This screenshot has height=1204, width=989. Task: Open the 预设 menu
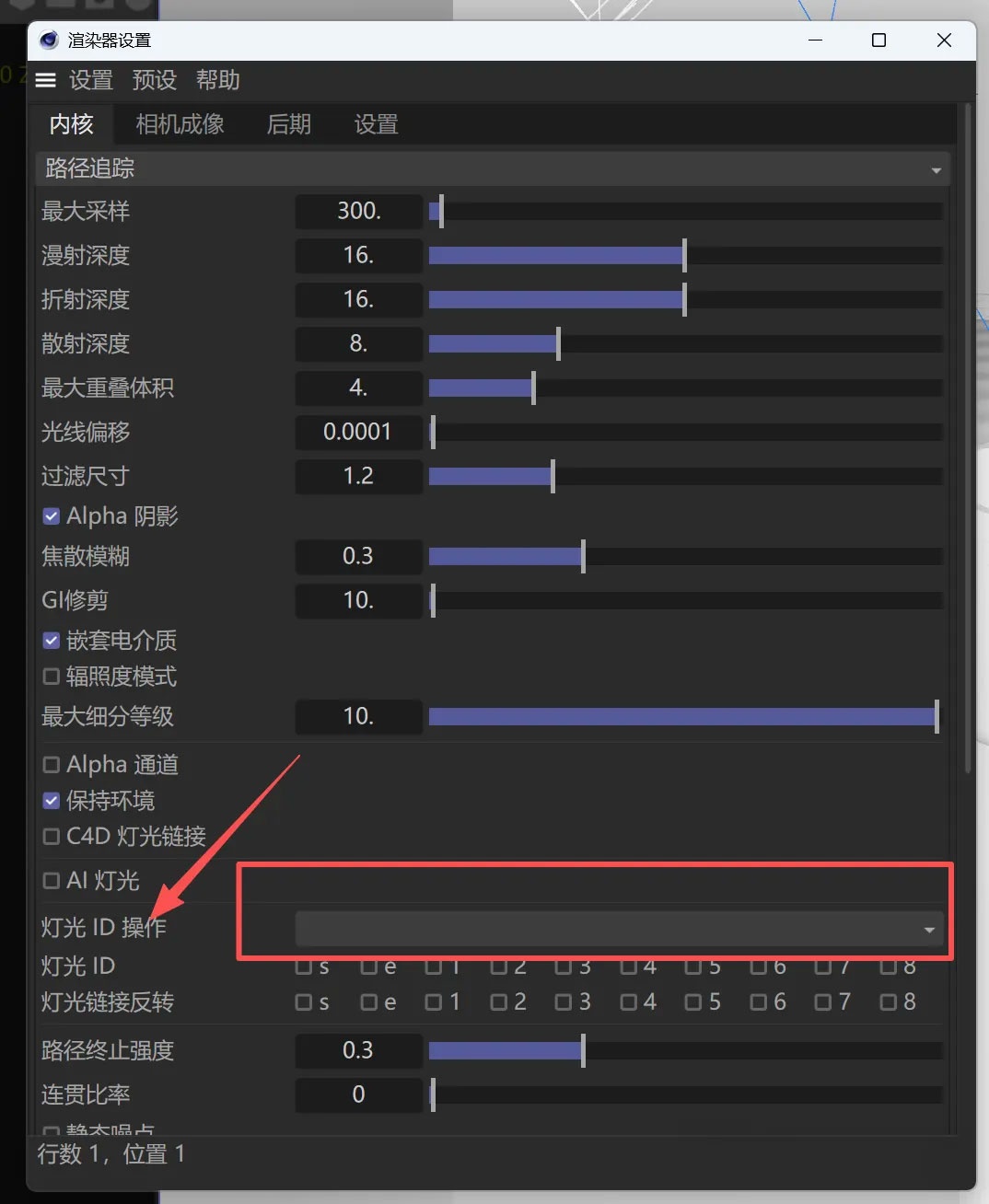[x=154, y=81]
